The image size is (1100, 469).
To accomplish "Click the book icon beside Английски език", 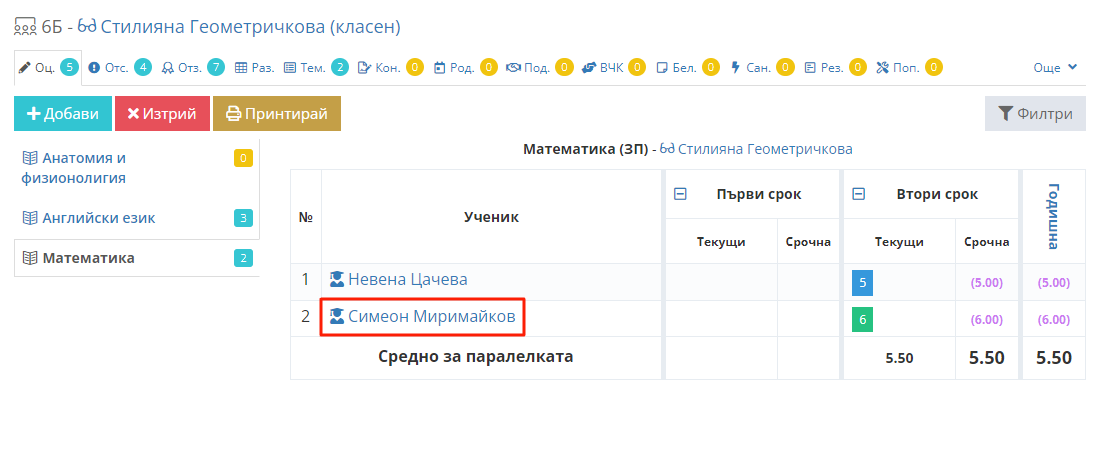I will [29, 218].
